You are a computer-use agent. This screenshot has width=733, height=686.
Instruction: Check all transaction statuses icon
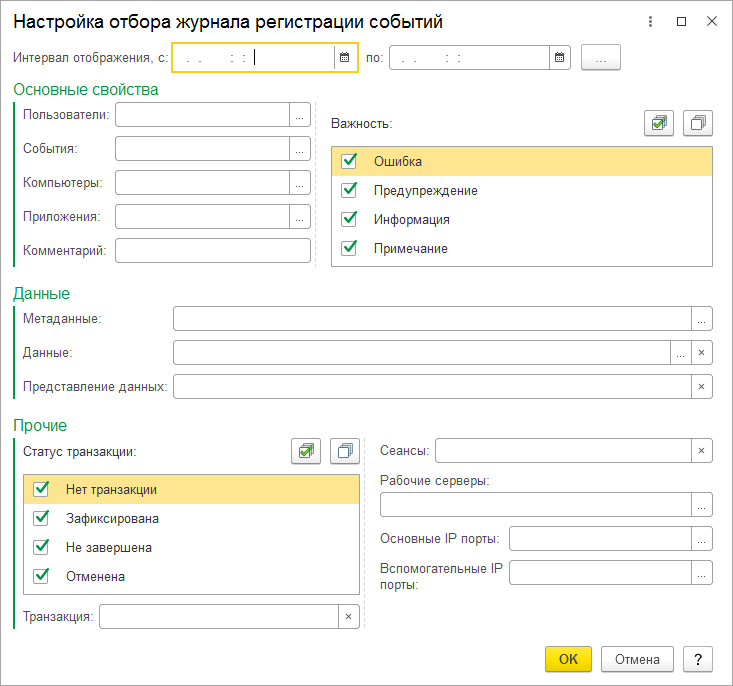point(306,451)
